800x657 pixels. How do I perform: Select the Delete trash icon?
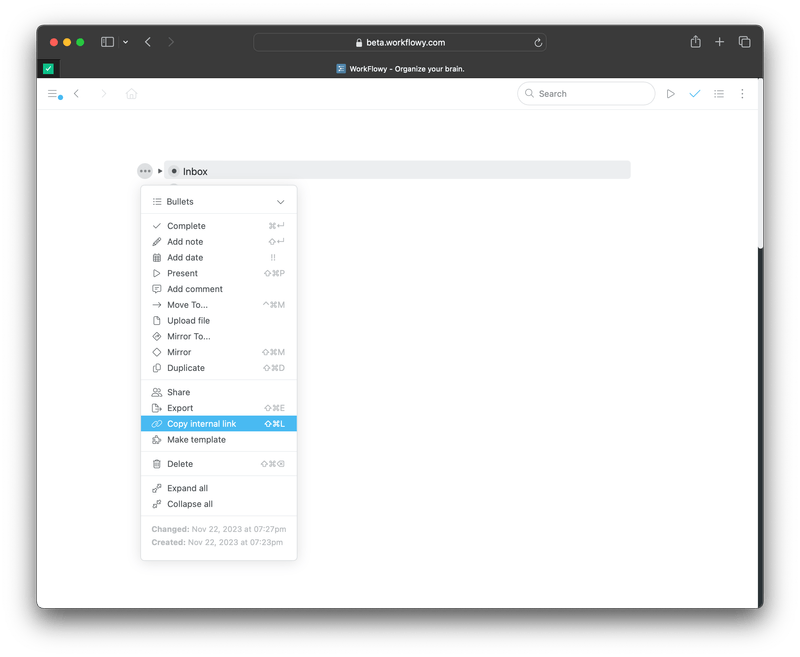(x=158, y=463)
